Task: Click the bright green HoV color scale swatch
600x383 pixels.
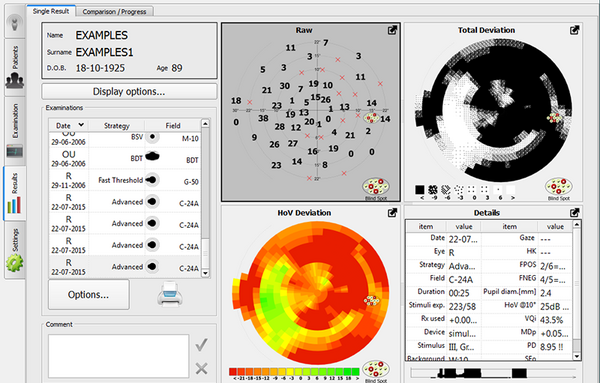Action: pos(355,371)
